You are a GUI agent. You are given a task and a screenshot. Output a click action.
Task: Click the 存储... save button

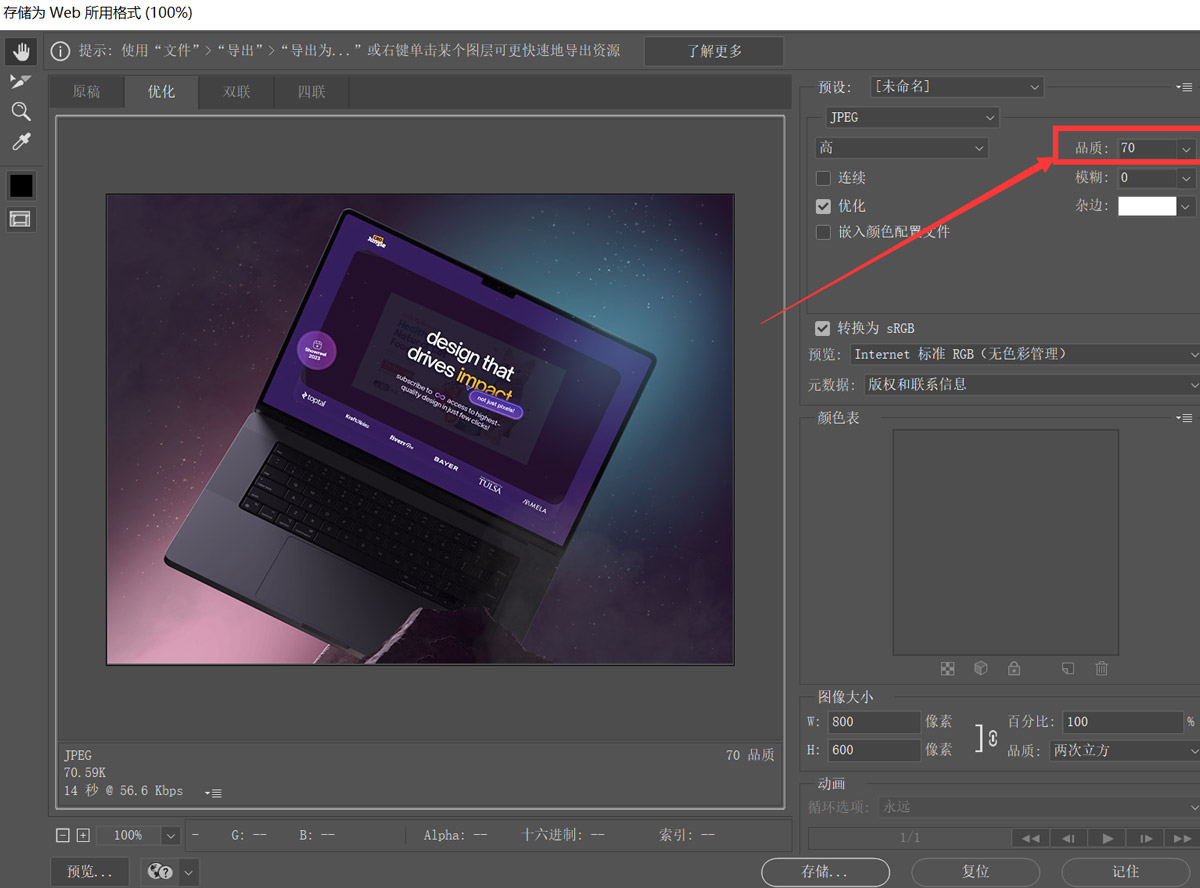(x=825, y=872)
